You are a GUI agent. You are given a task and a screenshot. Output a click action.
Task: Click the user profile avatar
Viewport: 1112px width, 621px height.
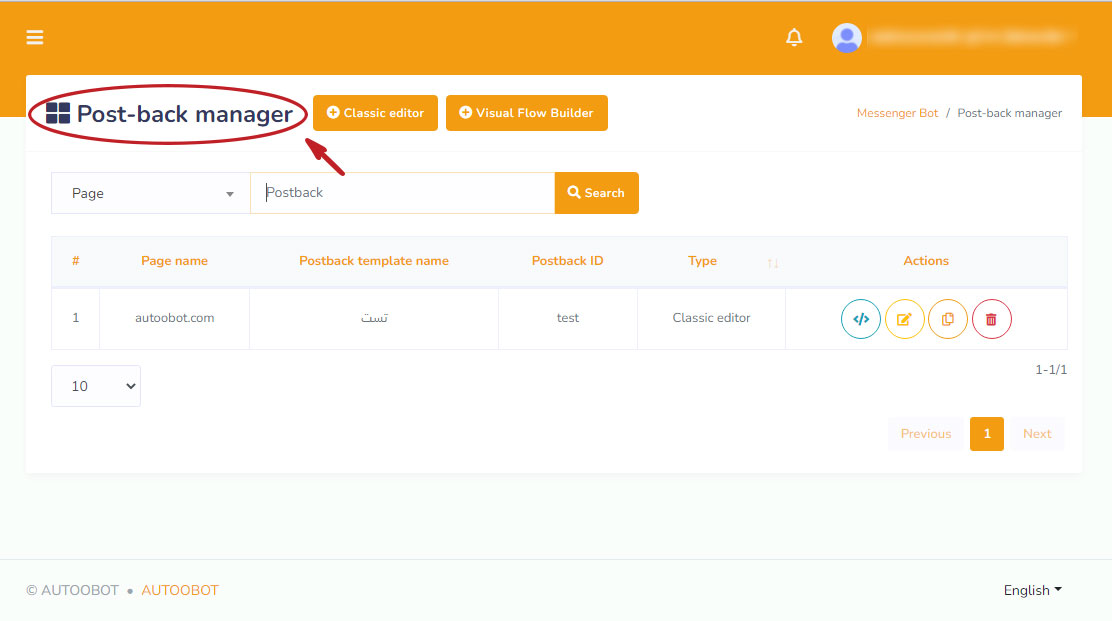coord(846,38)
